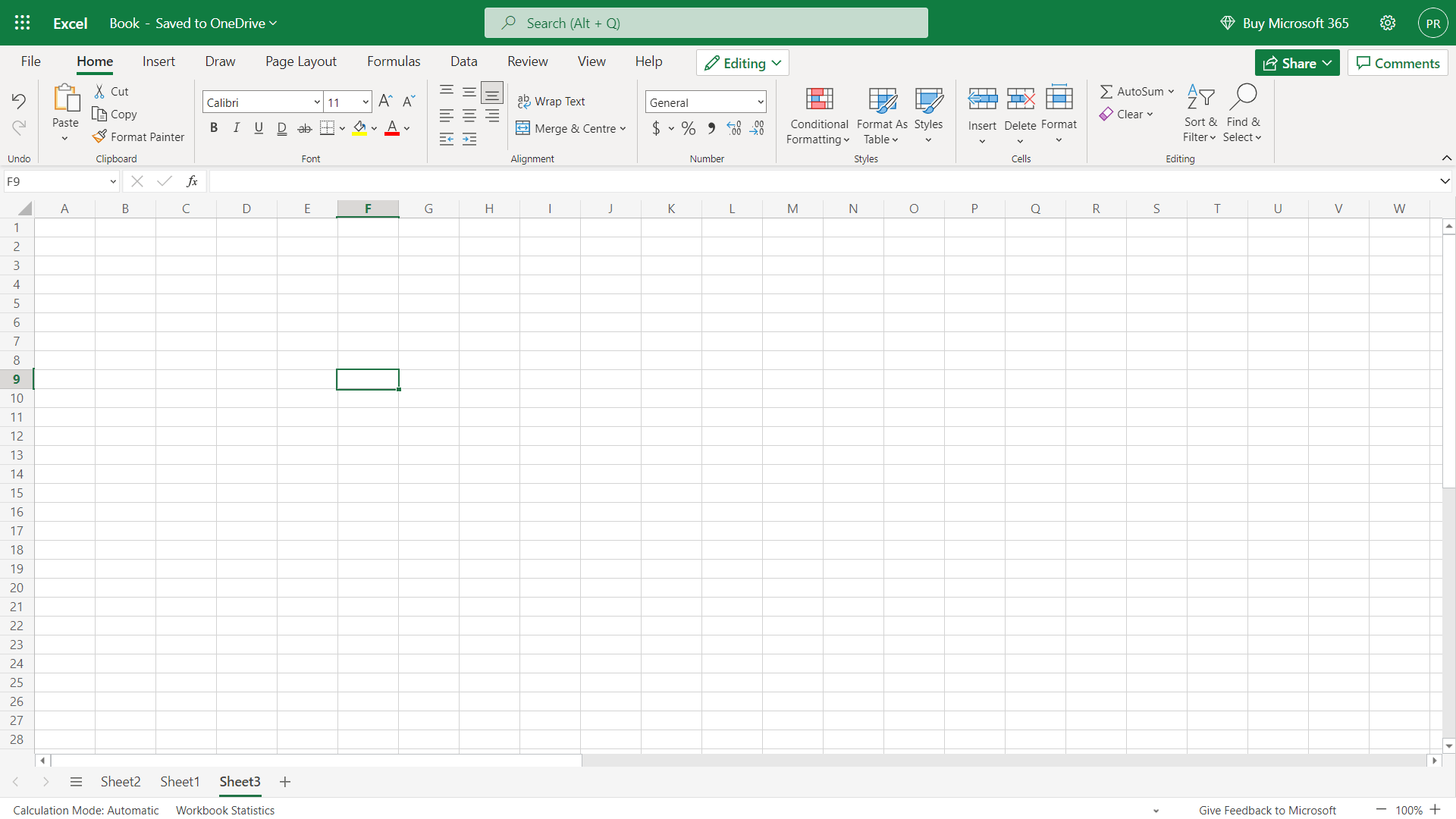The width and height of the screenshot is (1456, 819).
Task: Click the Comments button
Action: click(1398, 63)
